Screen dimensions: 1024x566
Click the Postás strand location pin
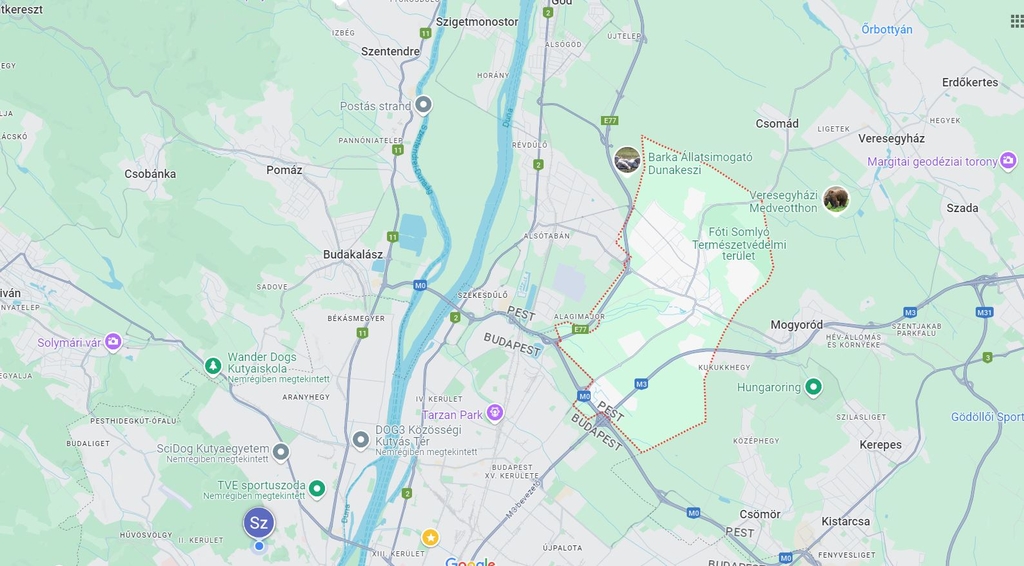click(x=423, y=104)
